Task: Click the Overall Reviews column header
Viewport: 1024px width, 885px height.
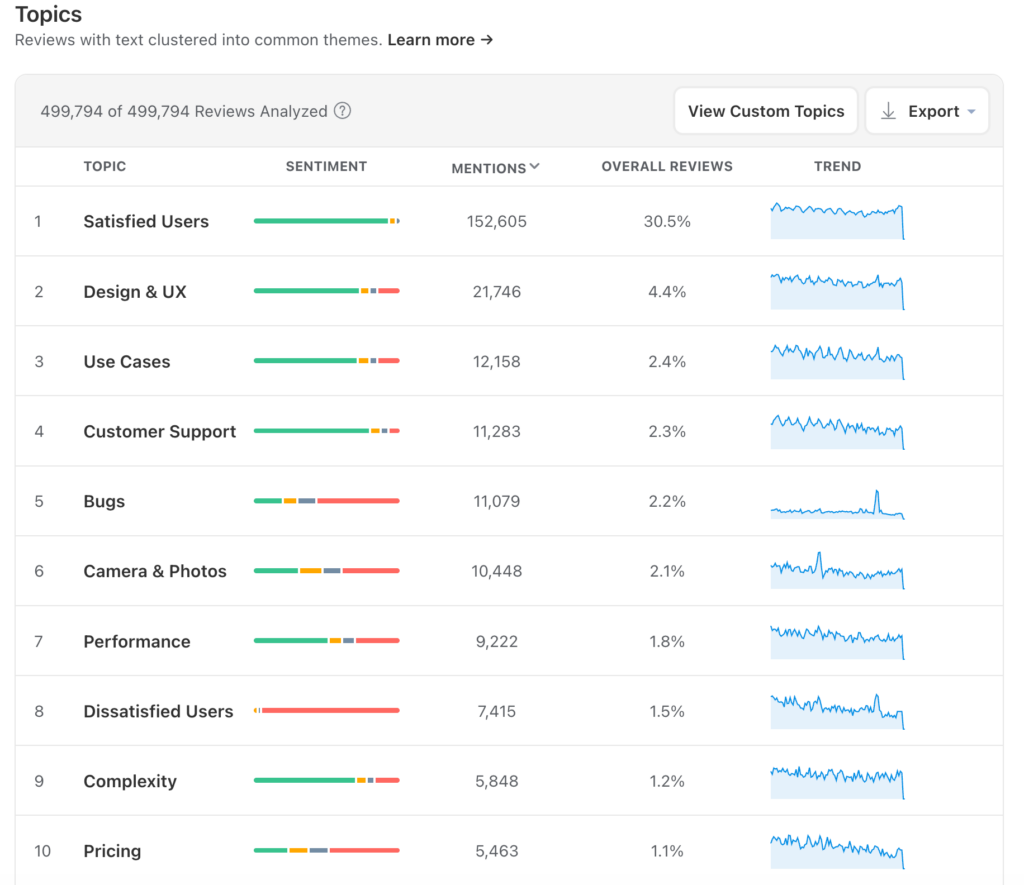Action: tap(667, 167)
